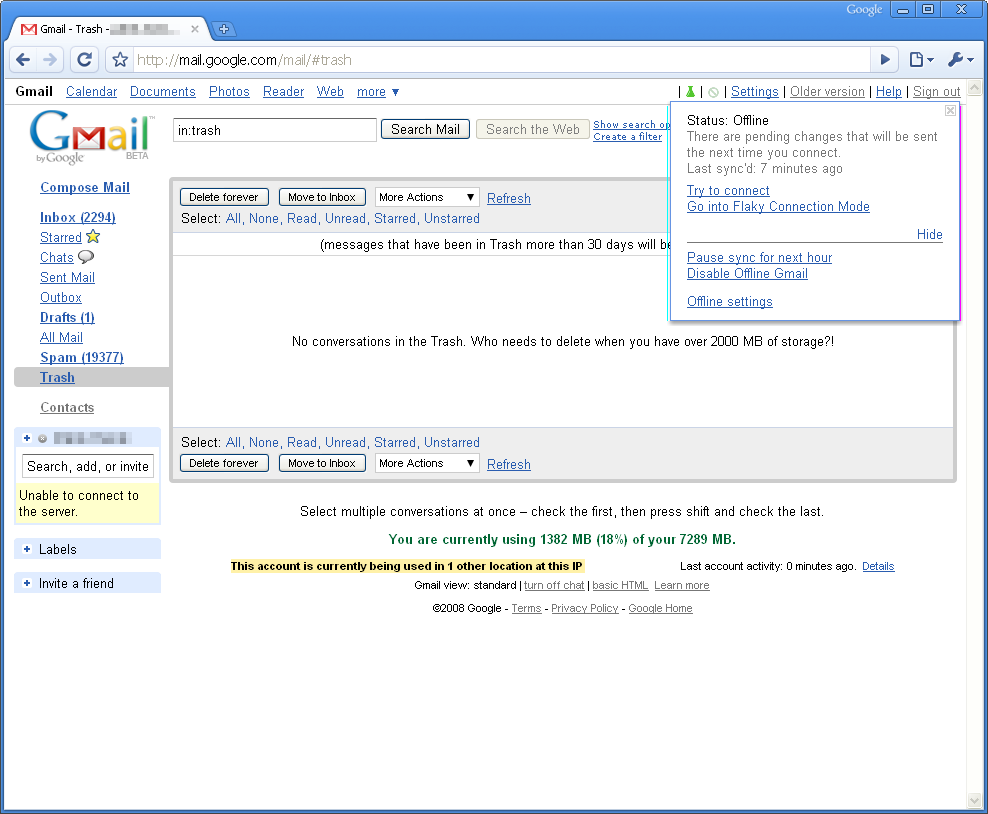Viewport: 988px width, 814px height.
Task: Hide the offline status details
Action: pos(929,234)
